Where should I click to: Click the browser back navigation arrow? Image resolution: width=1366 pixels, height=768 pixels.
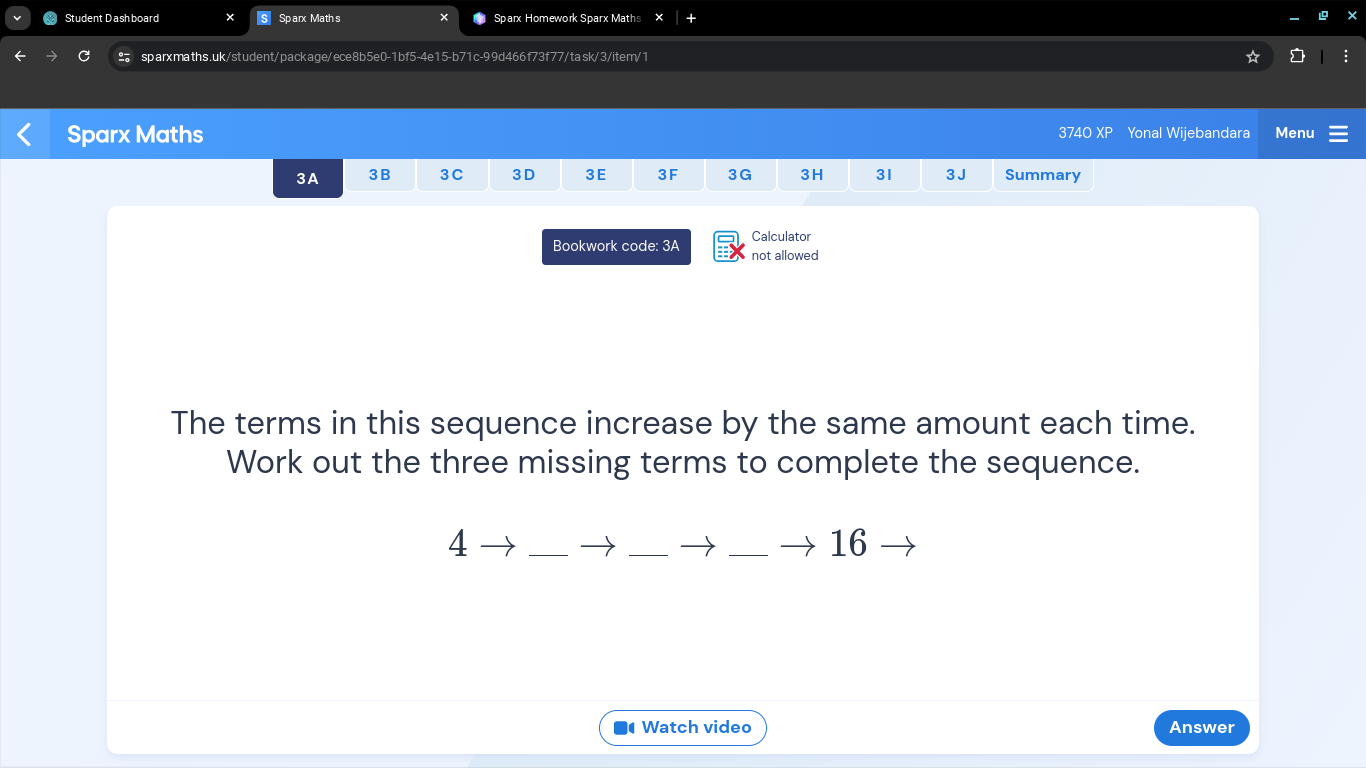[19, 56]
